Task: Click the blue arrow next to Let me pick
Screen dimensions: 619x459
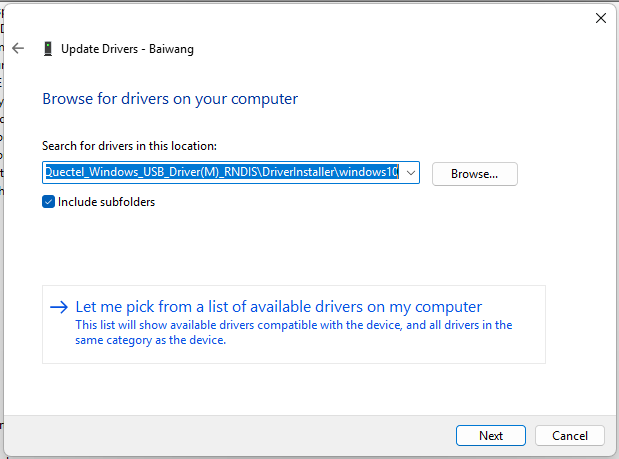Action: (x=59, y=307)
